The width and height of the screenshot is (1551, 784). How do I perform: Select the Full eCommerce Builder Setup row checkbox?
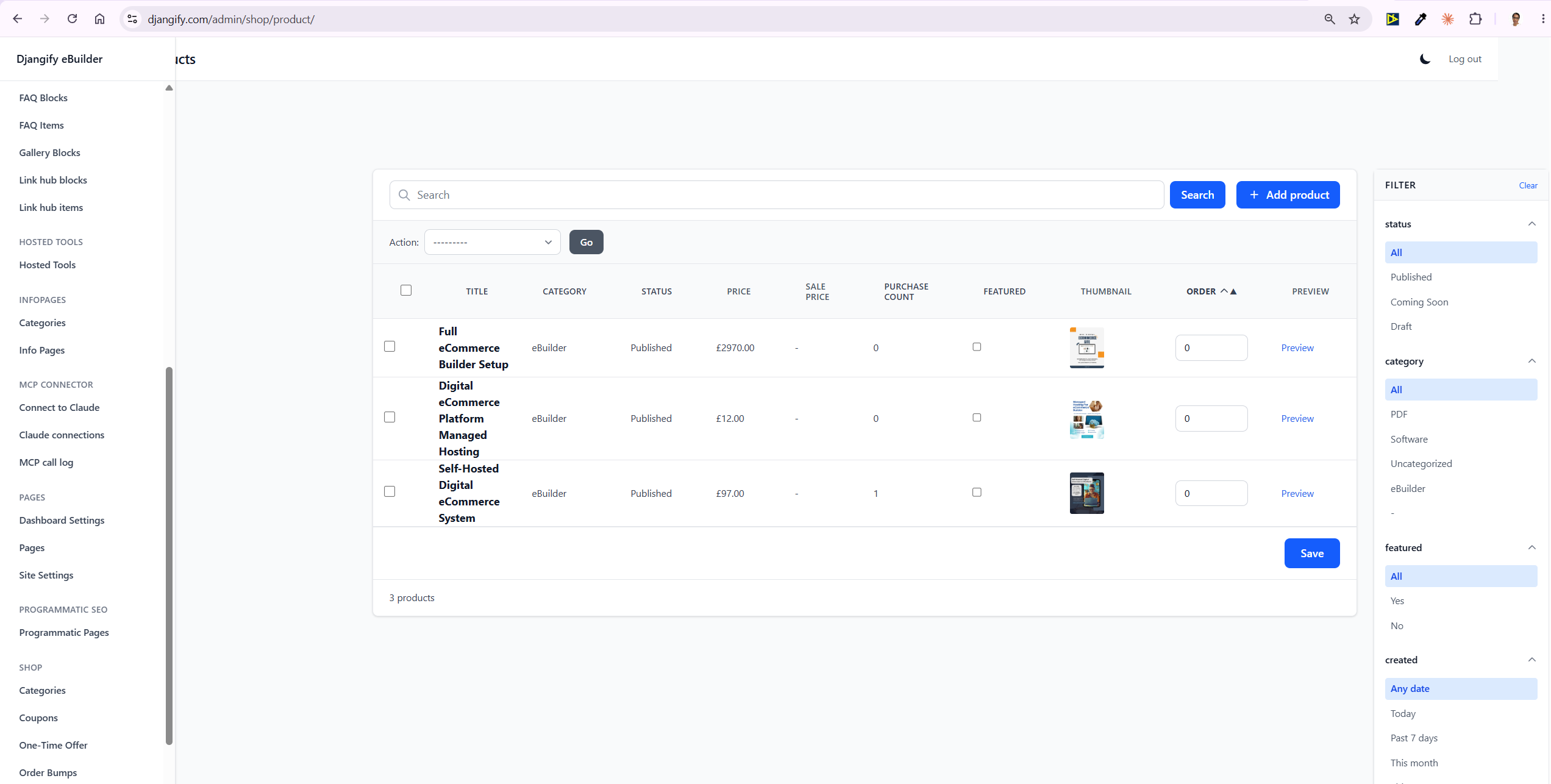[x=390, y=346]
